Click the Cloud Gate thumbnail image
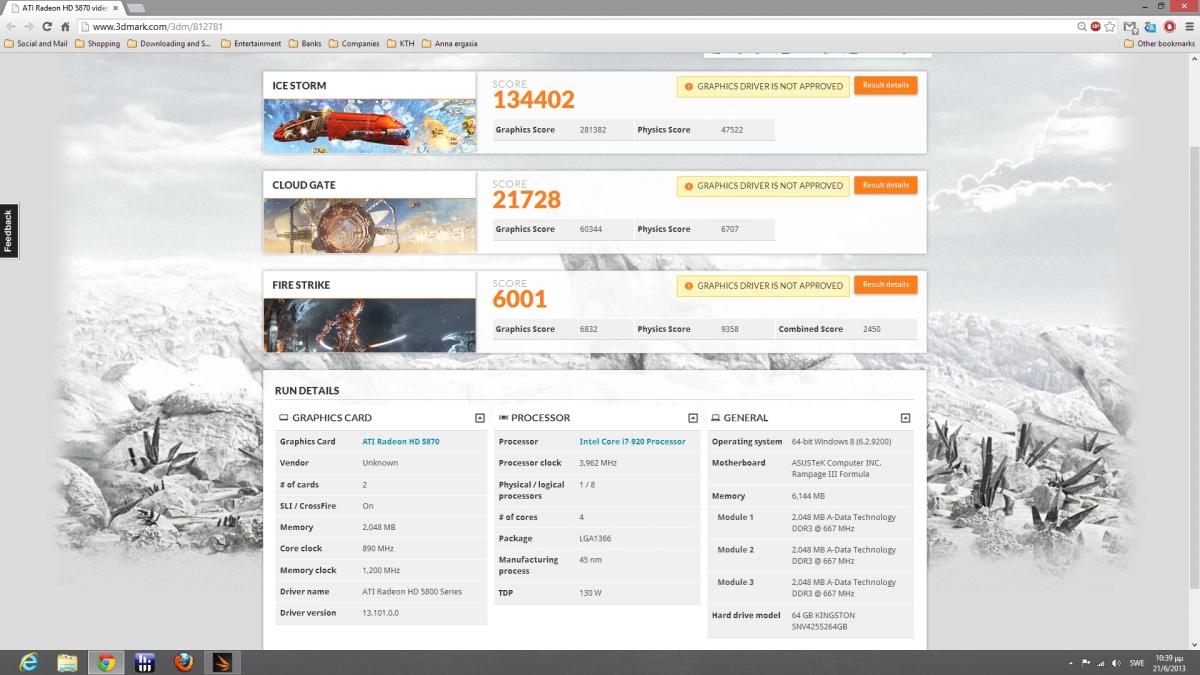The height and width of the screenshot is (675, 1200). (x=369, y=225)
